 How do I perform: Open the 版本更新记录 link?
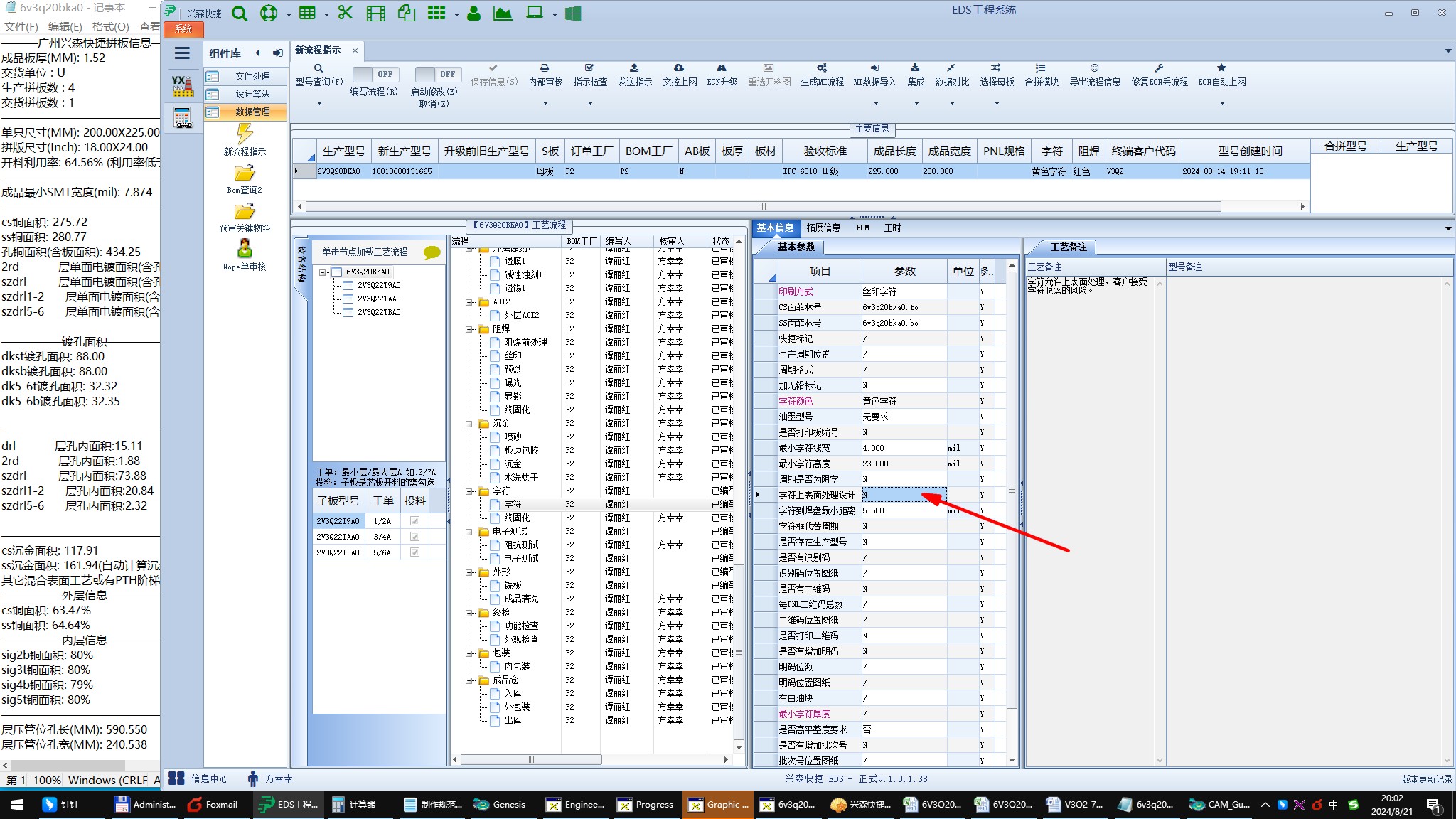pyautogui.click(x=1426, y=779)
